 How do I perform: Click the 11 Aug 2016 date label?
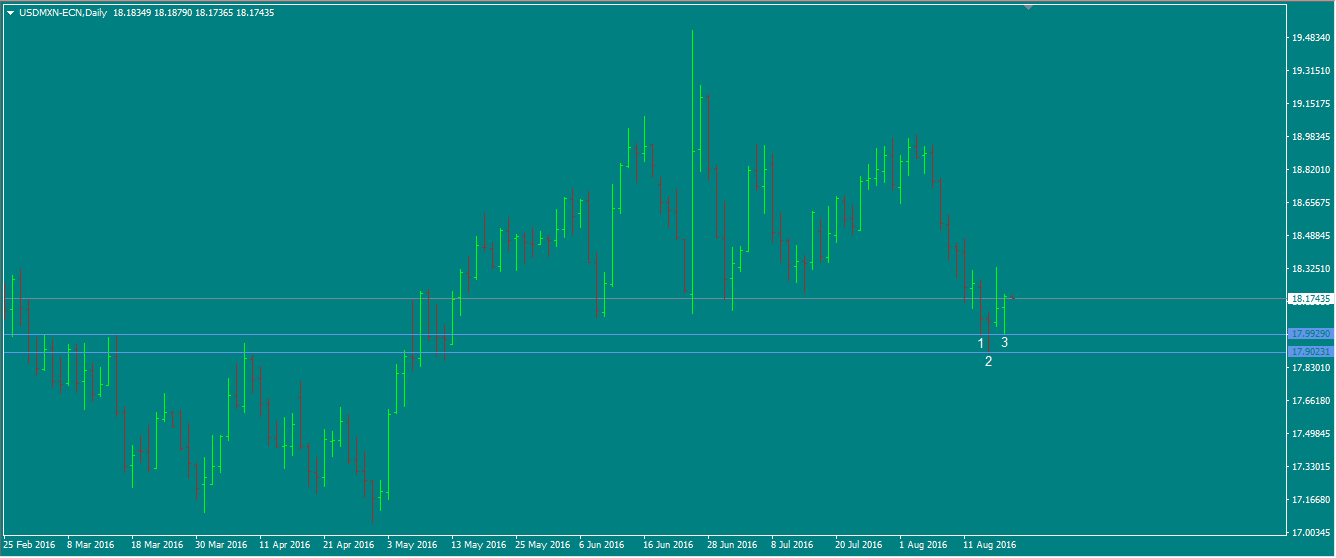point(989,545)
